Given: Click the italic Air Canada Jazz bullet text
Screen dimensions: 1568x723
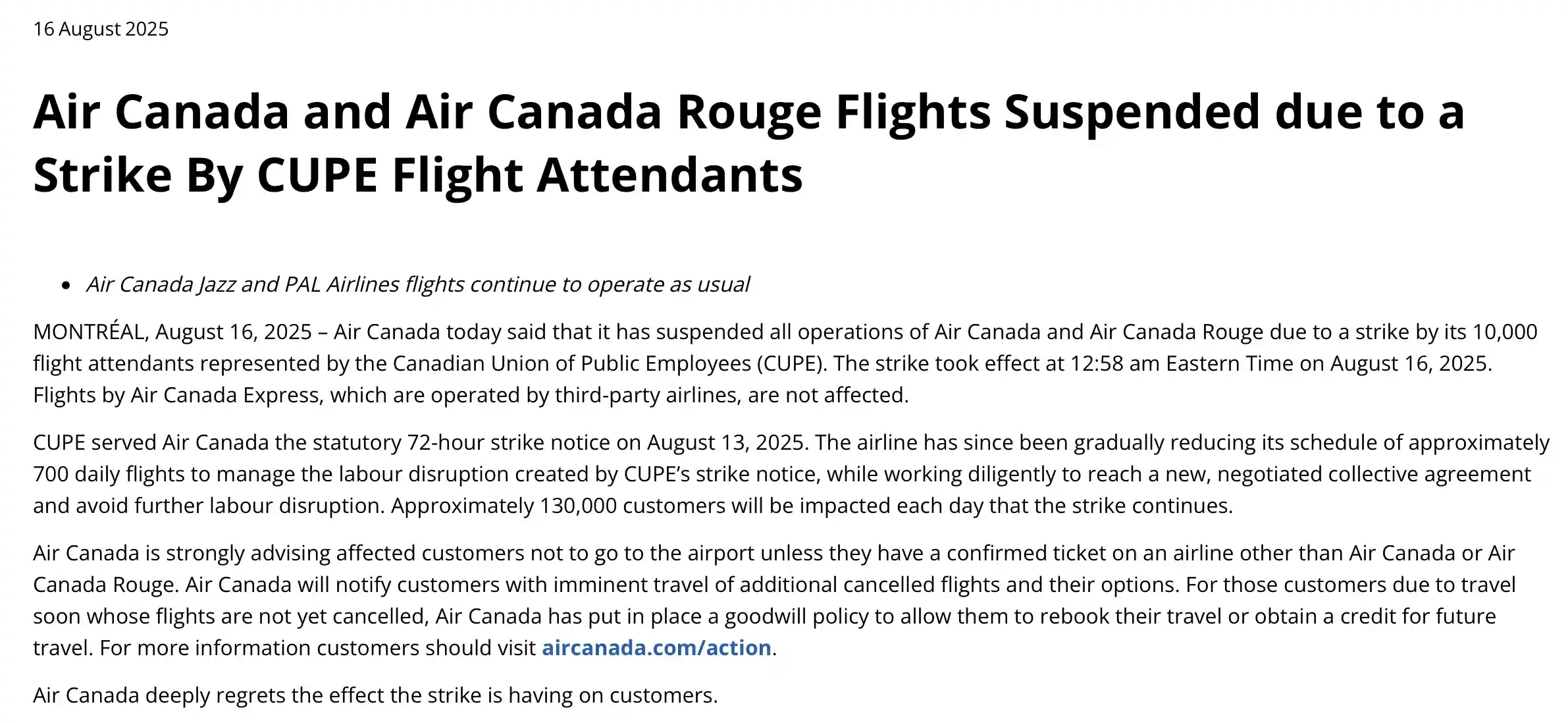Looking at the screenshot, I should 417,284.
